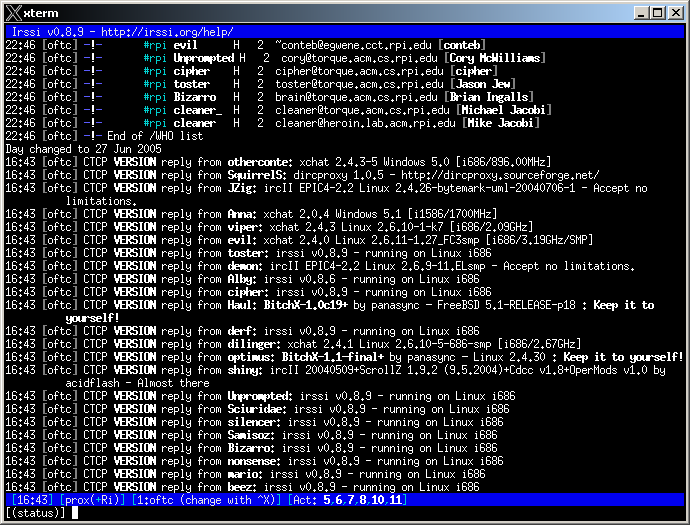Click the 'yourself!' wrapped line text

click(x=92, y=318)
